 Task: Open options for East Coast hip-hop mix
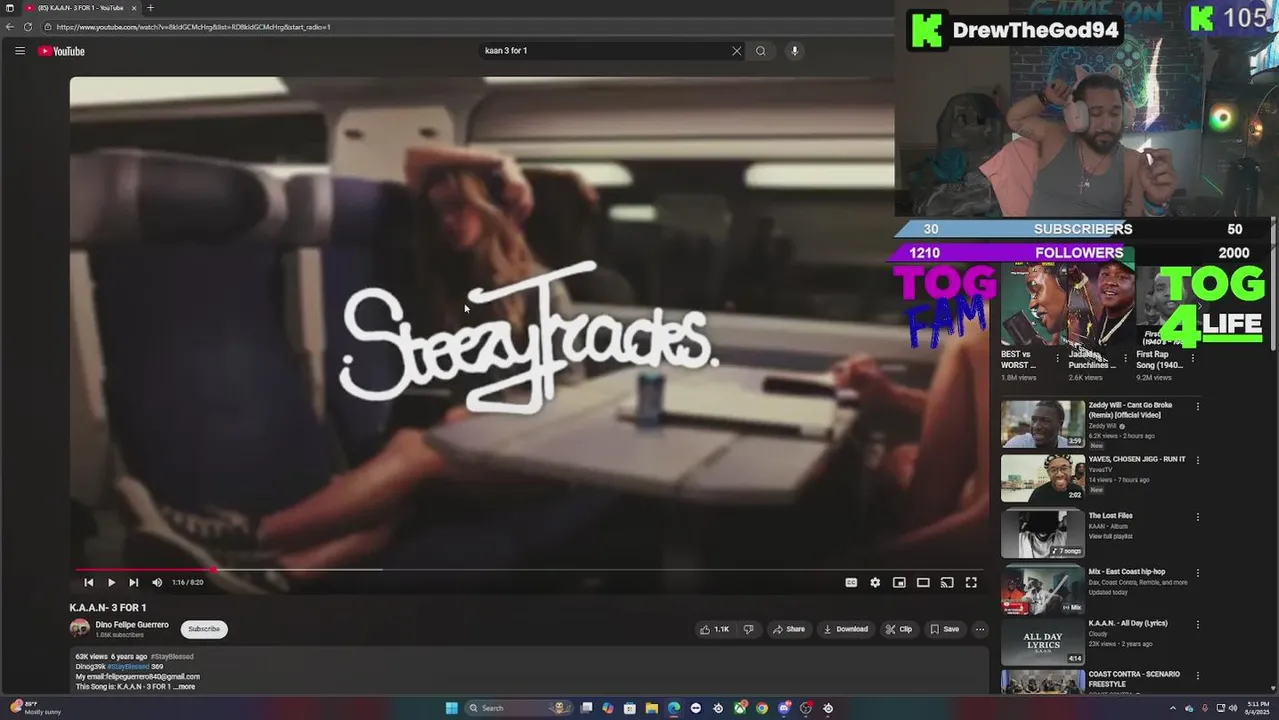coord(1197,573)
